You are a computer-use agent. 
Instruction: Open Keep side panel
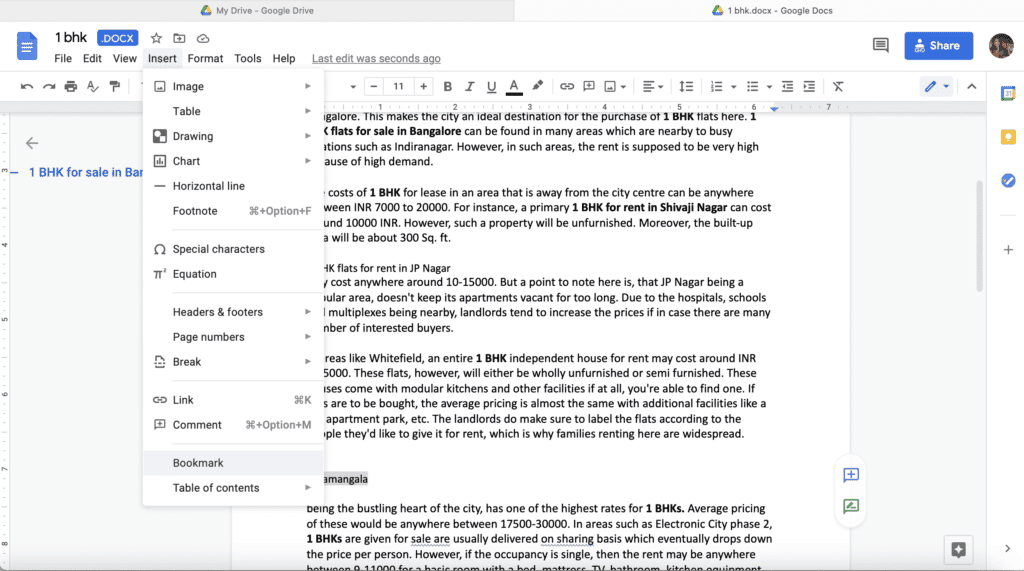click(1008, 137)
